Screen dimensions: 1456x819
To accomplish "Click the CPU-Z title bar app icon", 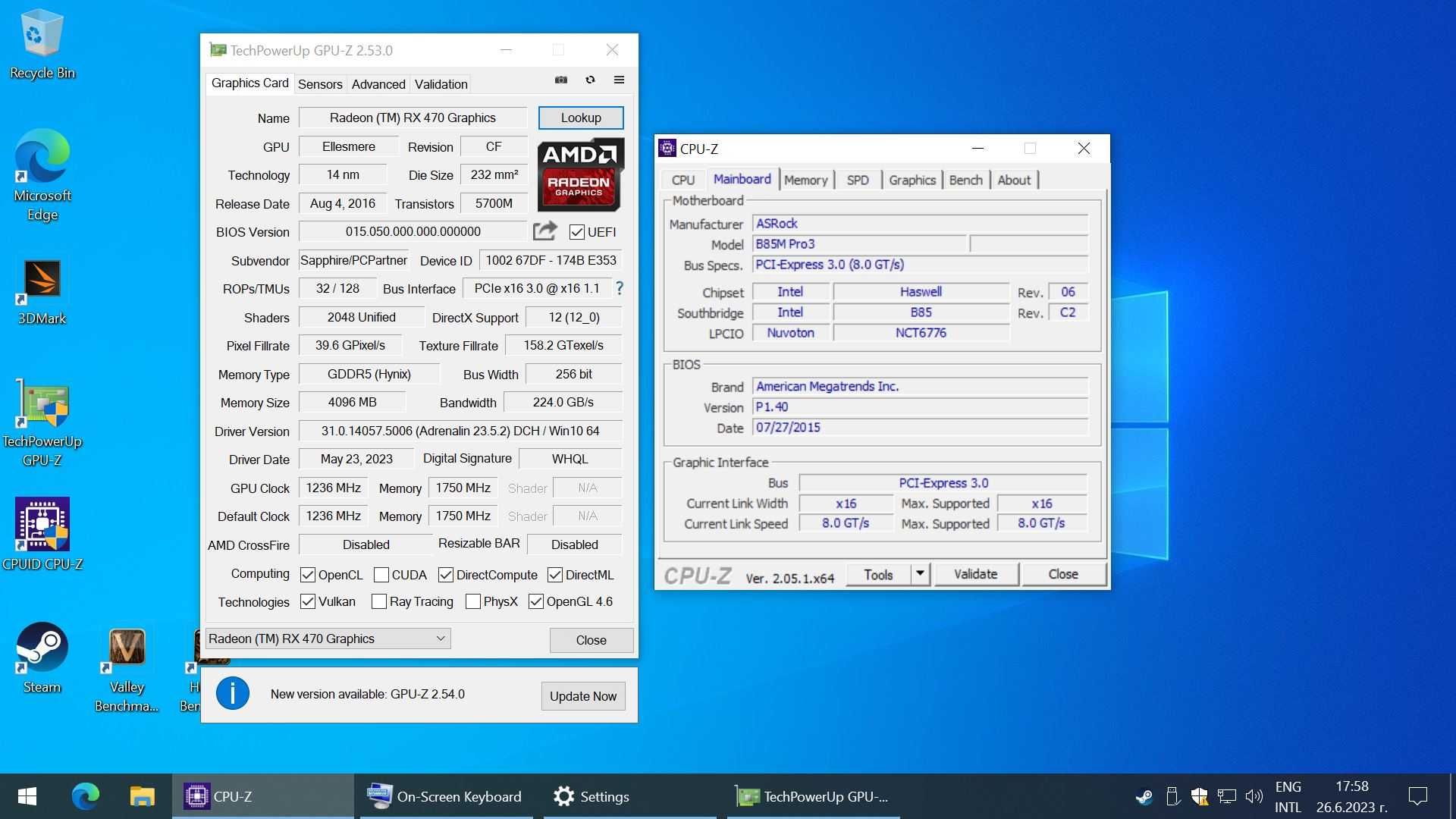I will (x=667, y=148).
